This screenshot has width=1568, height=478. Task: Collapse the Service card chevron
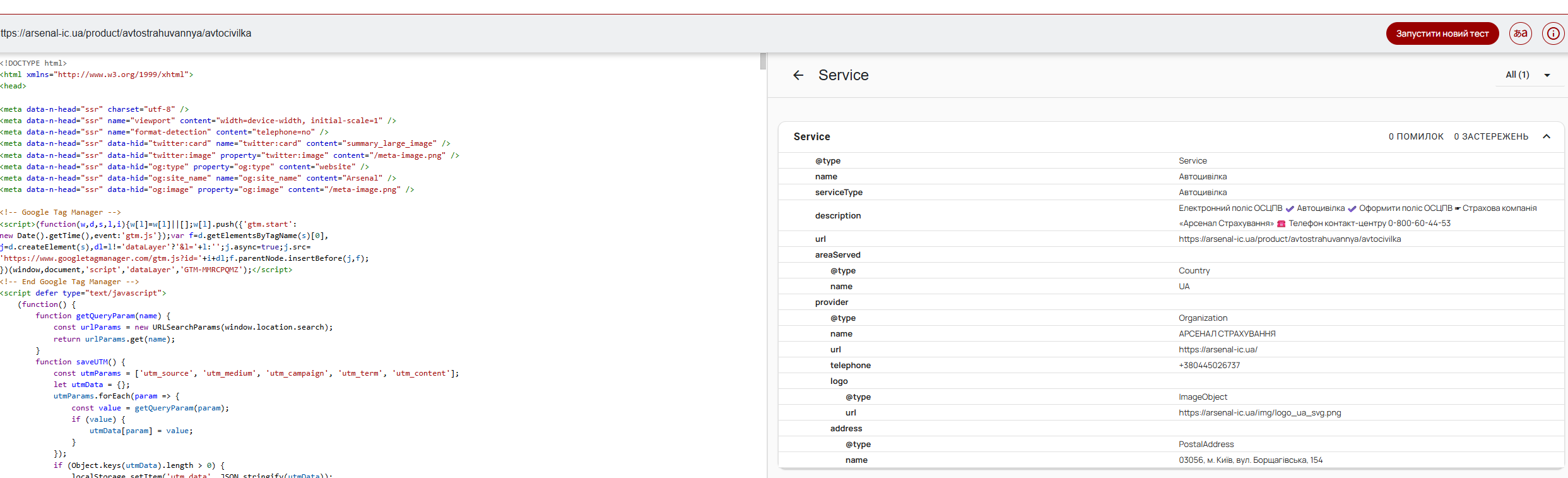(1547, 136)
